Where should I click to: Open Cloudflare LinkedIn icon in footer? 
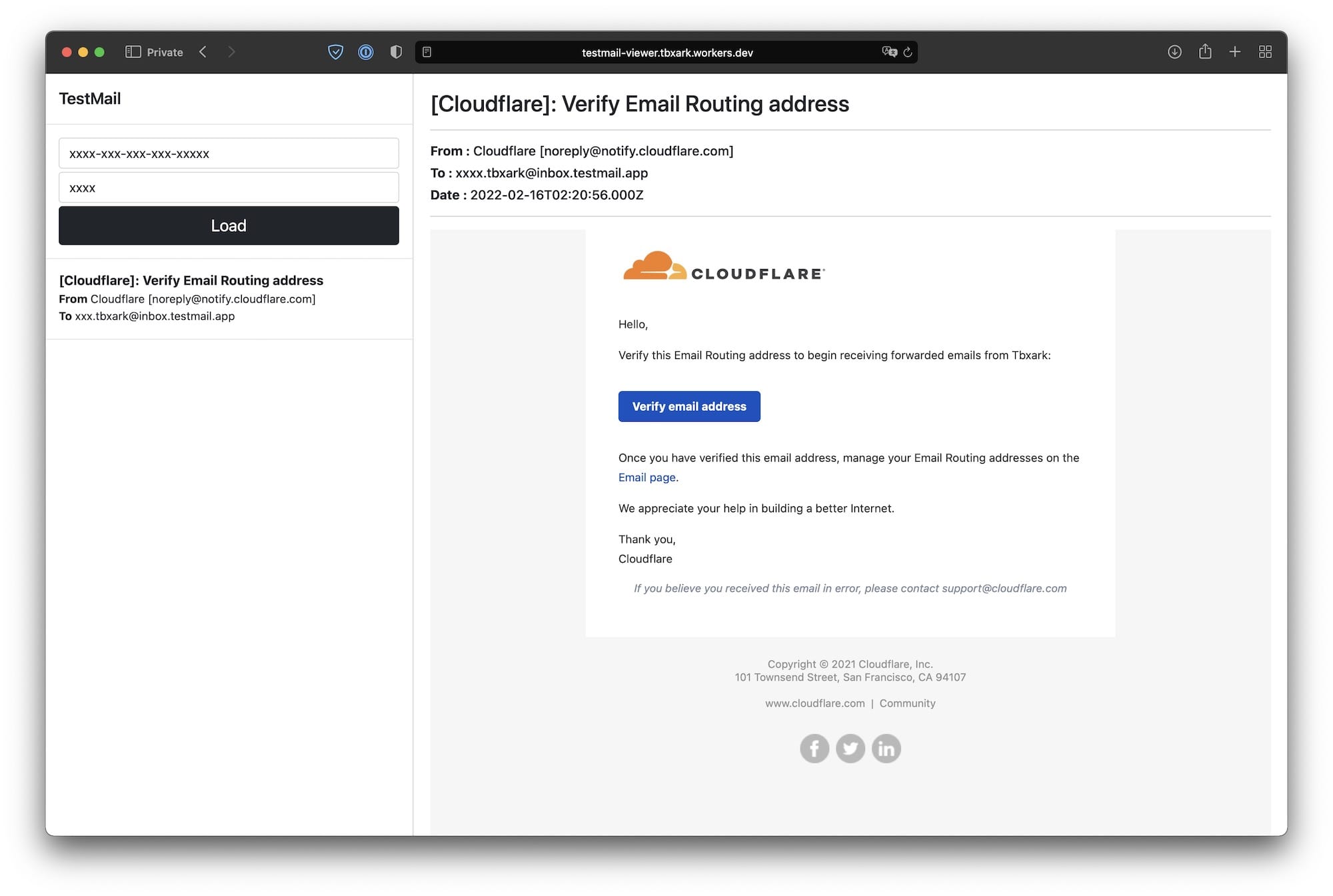pyautogui.click(x=886, y=749)
